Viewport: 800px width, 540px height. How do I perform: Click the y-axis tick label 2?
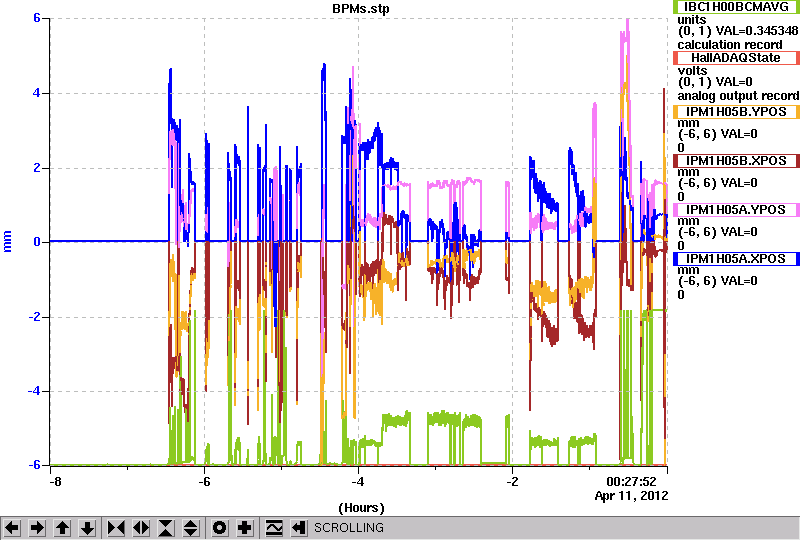coord(37,168)
